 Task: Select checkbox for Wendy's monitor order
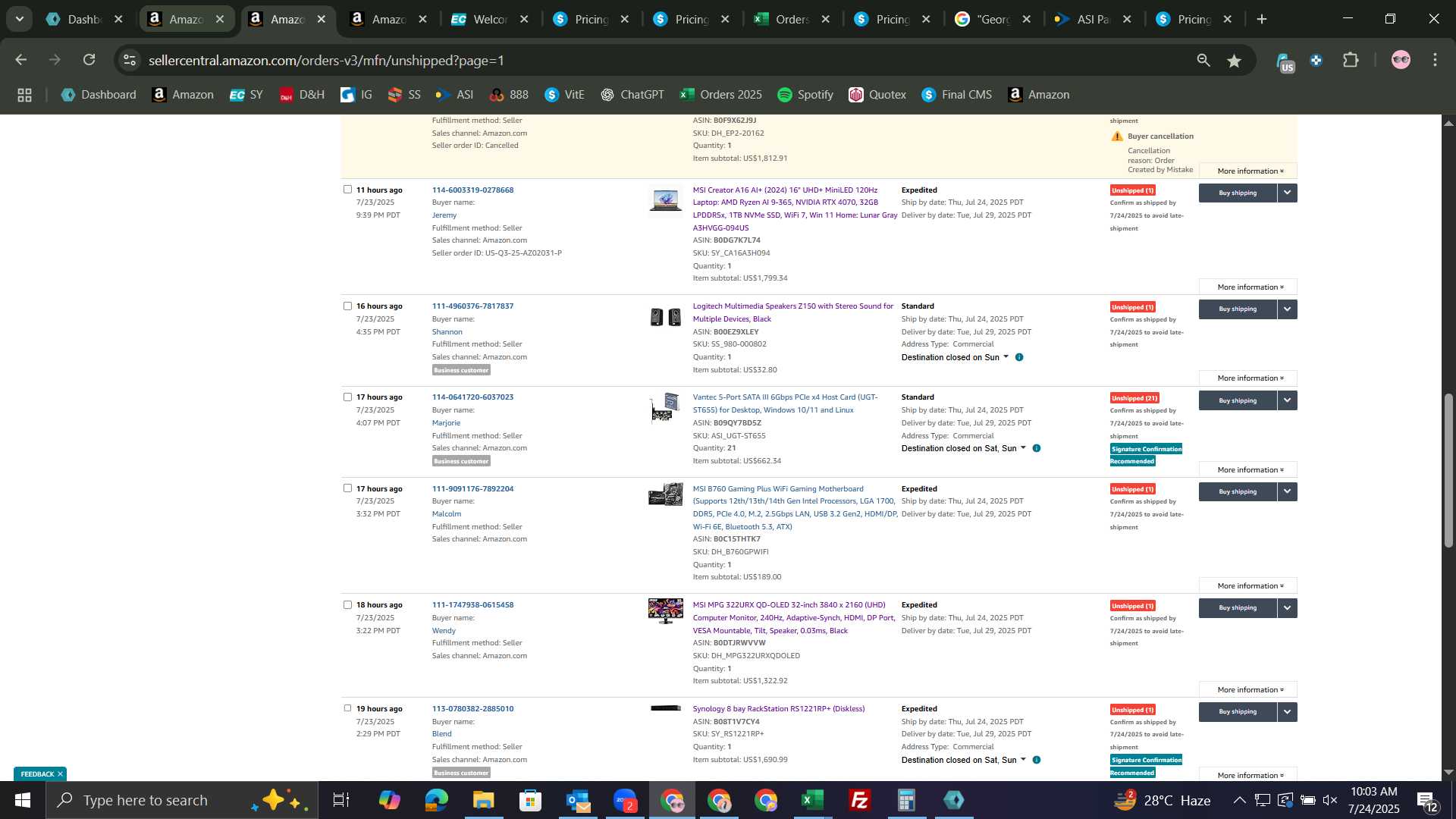[347, 605]
